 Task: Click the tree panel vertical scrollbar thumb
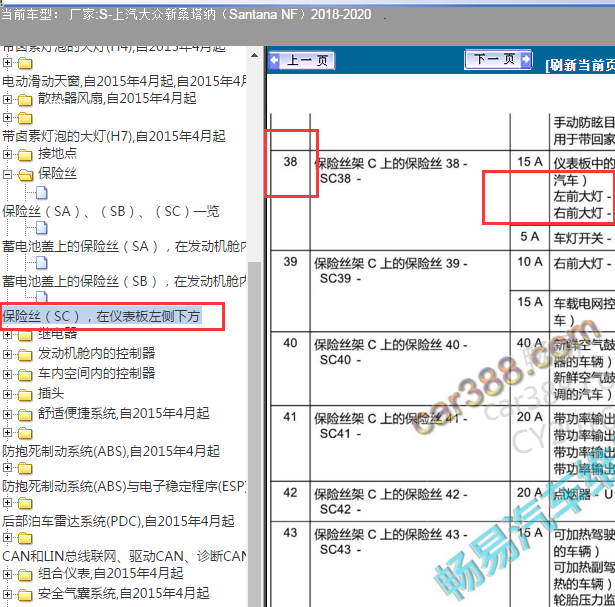point(255,433)
